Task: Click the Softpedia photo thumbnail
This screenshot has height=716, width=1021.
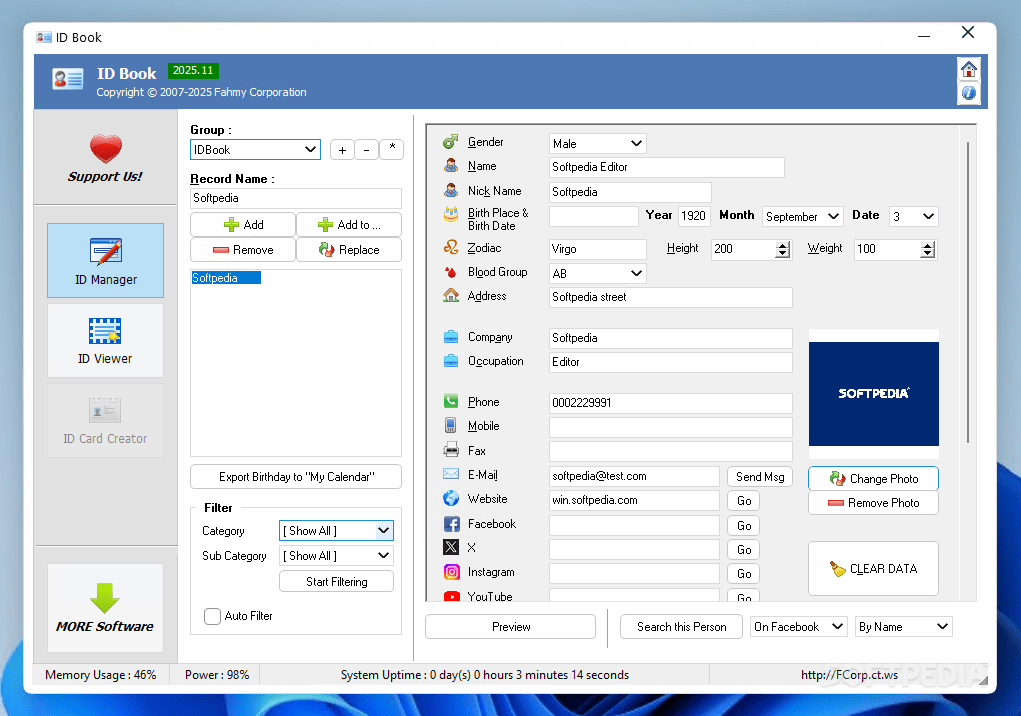Action: (873, 394)
